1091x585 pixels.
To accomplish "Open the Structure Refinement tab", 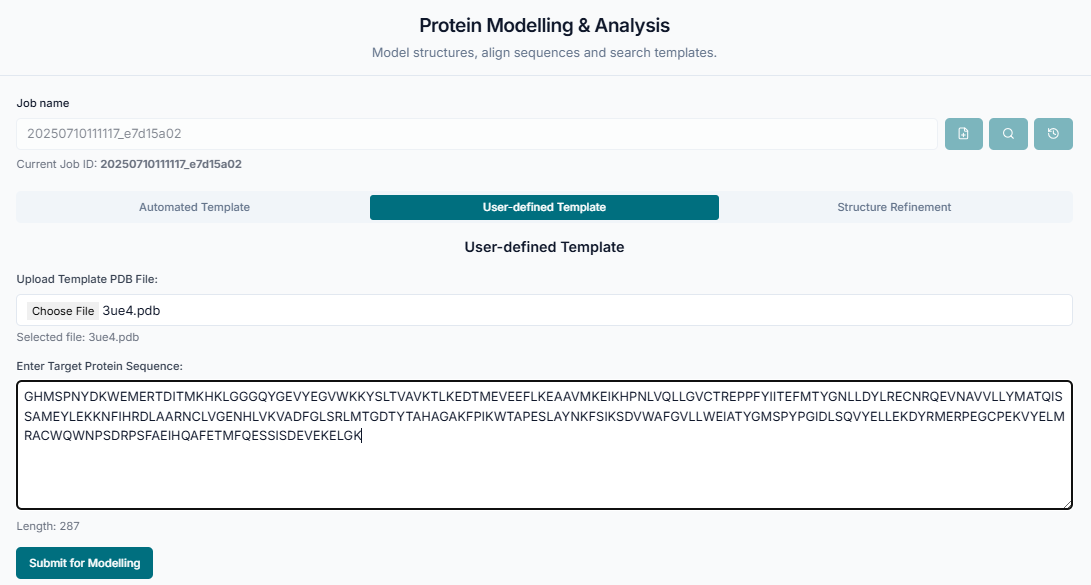I will [x=894, y=207].
